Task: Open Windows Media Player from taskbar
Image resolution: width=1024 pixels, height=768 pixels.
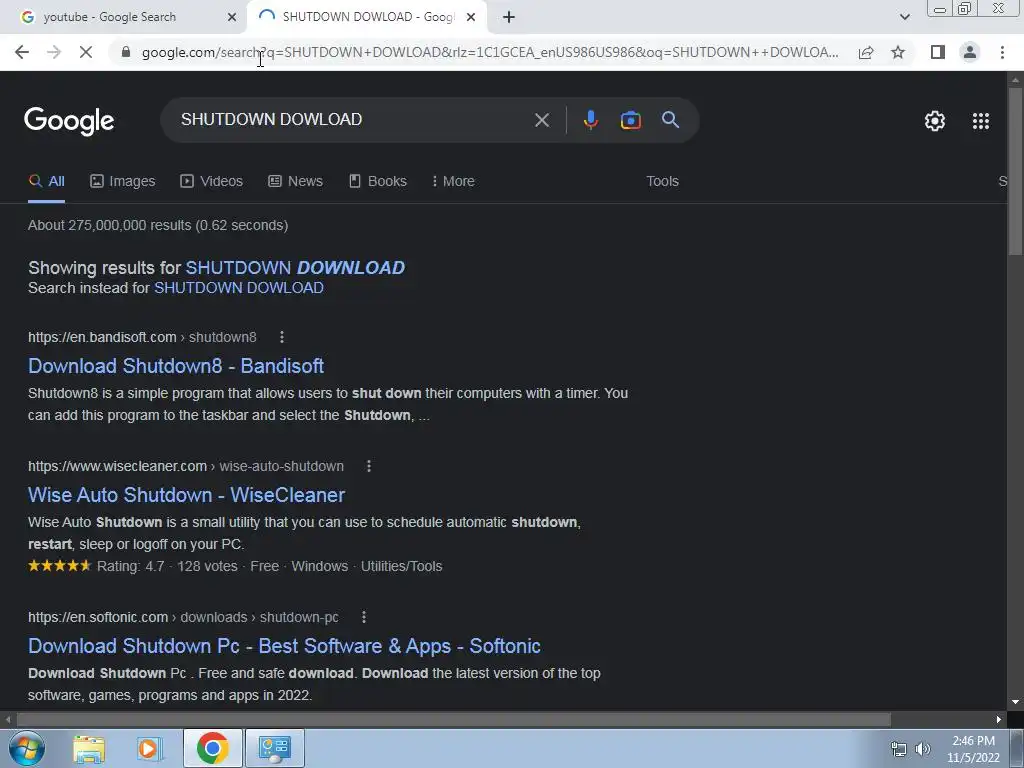Action: pyautogui.click(x=149, y=748)
